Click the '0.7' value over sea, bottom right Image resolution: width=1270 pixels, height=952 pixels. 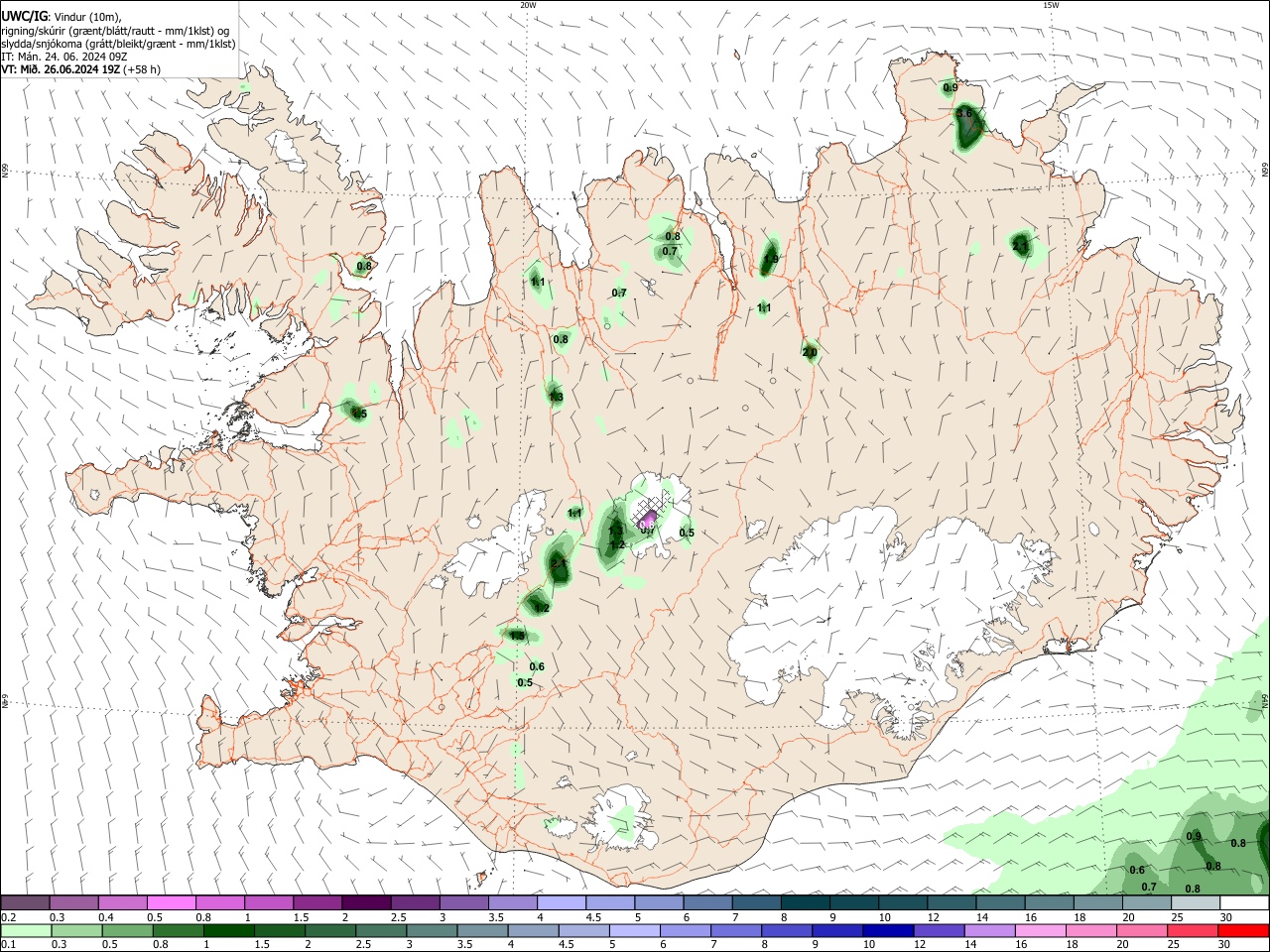(1149, 887)
